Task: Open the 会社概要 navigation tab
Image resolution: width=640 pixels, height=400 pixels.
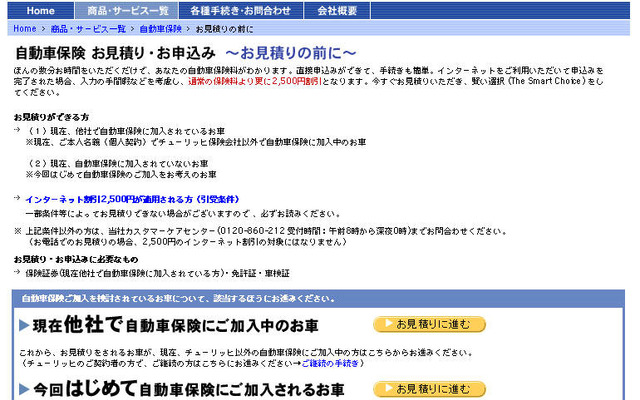Action: point(337,11)
